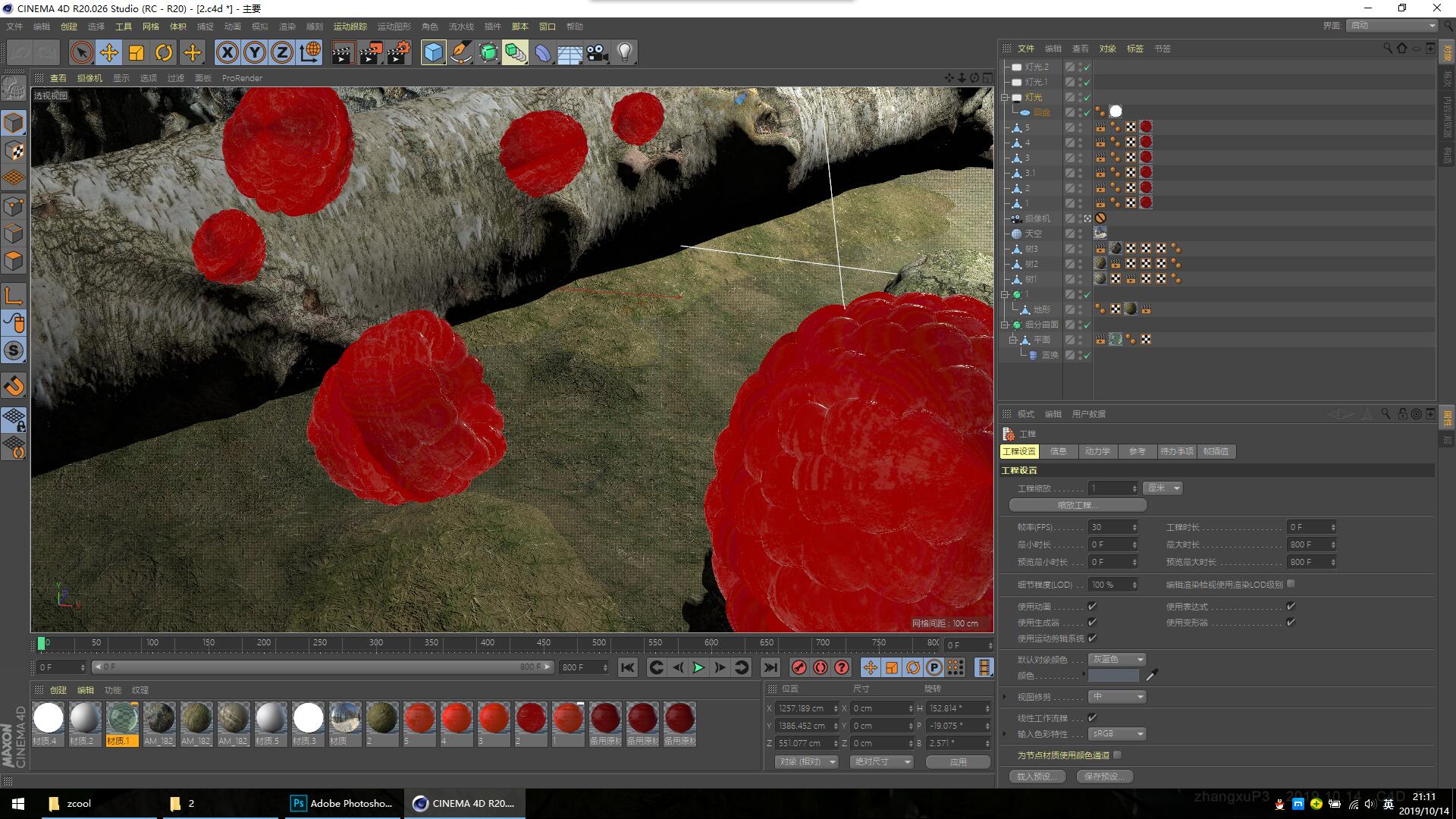
Task: Open 默认对象颜色 dropdown showing 灰蓝色
Action: tap(1117, 659)
